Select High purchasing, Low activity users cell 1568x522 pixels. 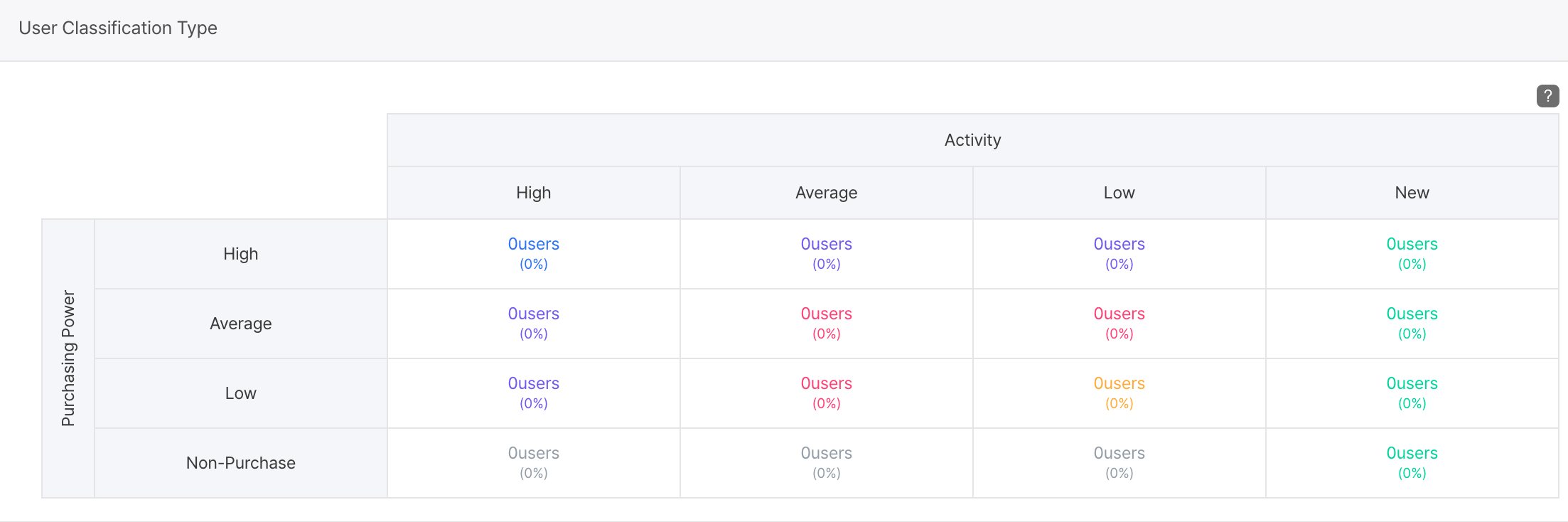click(x=1119, y=253)
